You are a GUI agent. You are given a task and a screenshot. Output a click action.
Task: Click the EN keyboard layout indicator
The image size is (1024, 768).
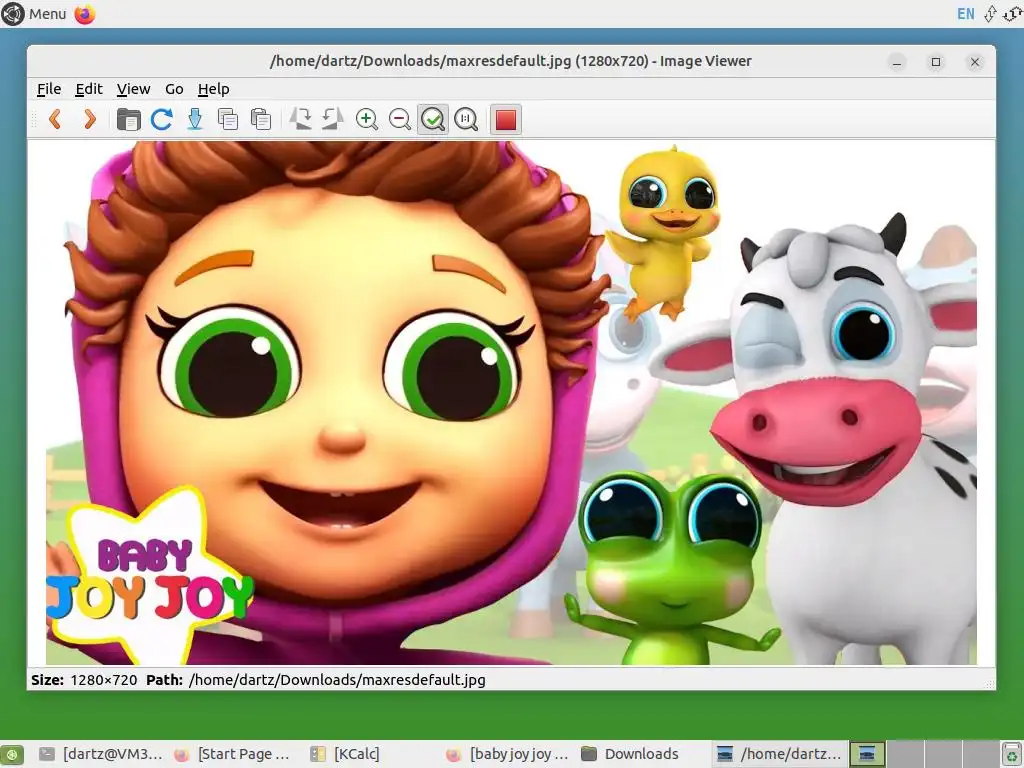(x=965, y=14)
